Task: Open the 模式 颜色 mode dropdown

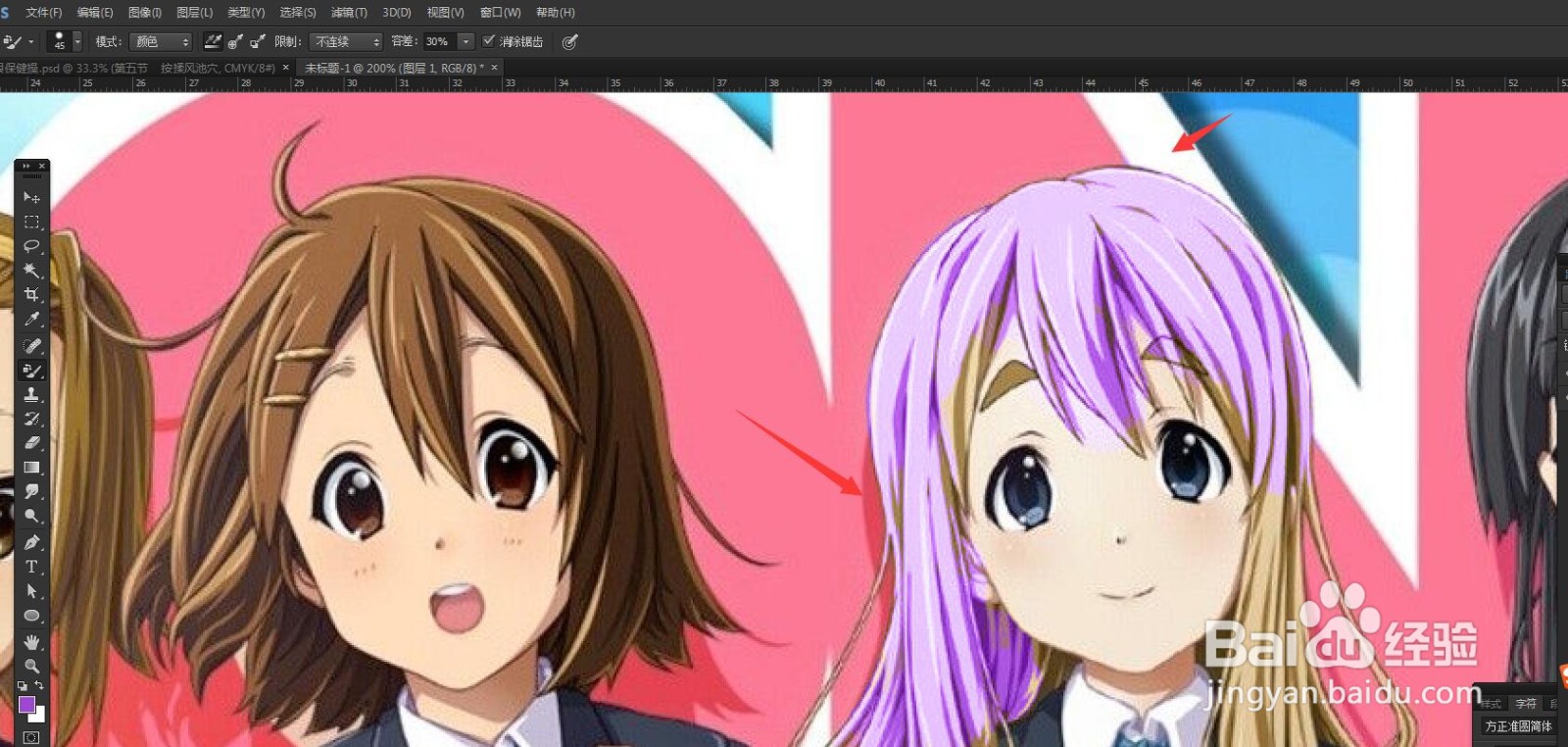Action: tap(162, 41)
